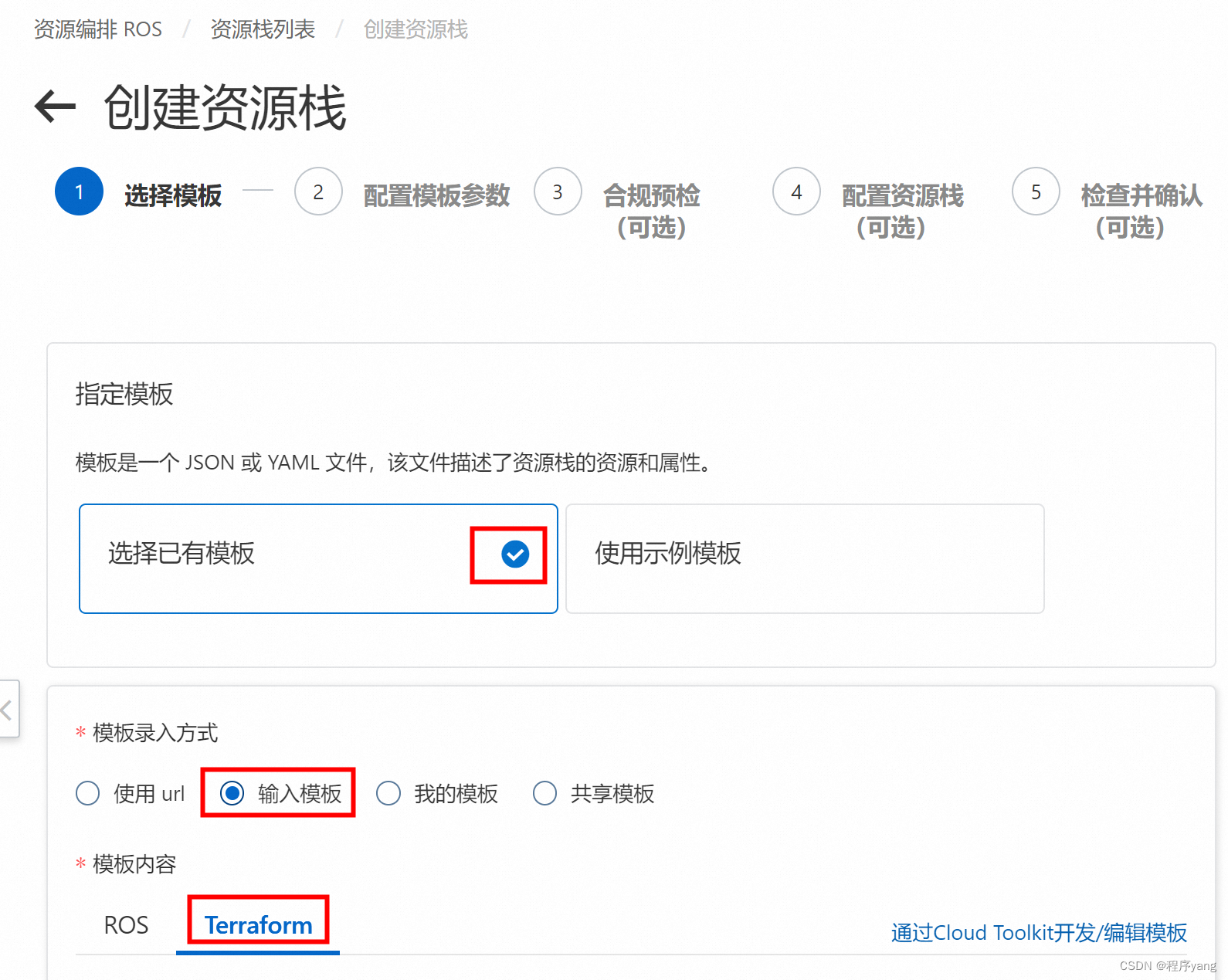Select the 选择已有模板 card
Image resolution: width=1228 pixels, height=980 pixels.
pos(318,558)
